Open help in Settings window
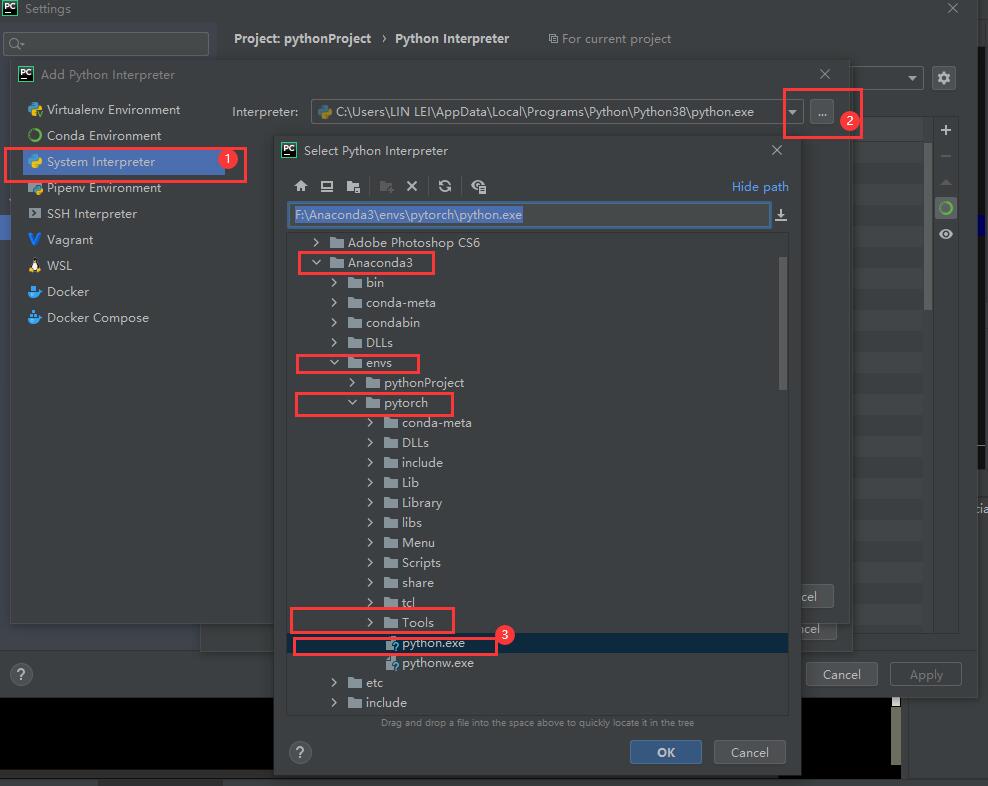The image size is (988, 786). click(x=21, y=674)
